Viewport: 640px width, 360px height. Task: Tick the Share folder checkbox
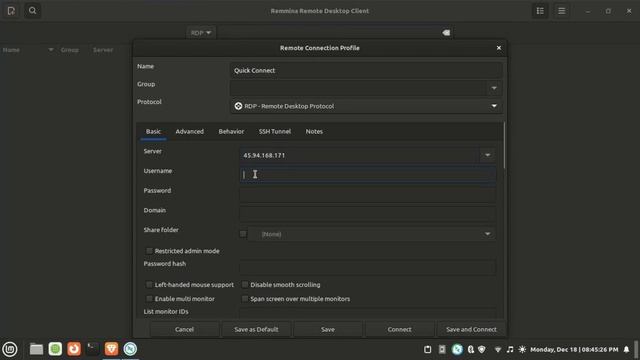pos(243,234)
